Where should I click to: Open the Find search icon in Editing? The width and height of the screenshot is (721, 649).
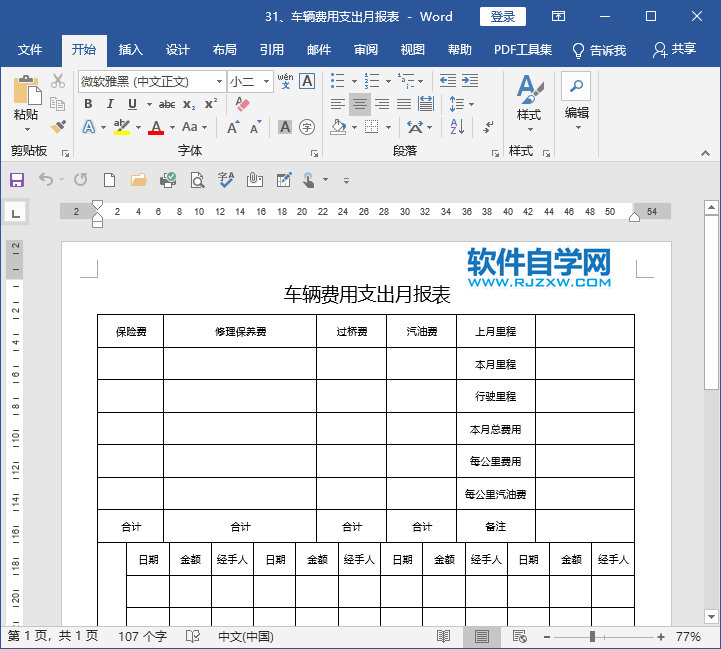[x=576, y=86]
